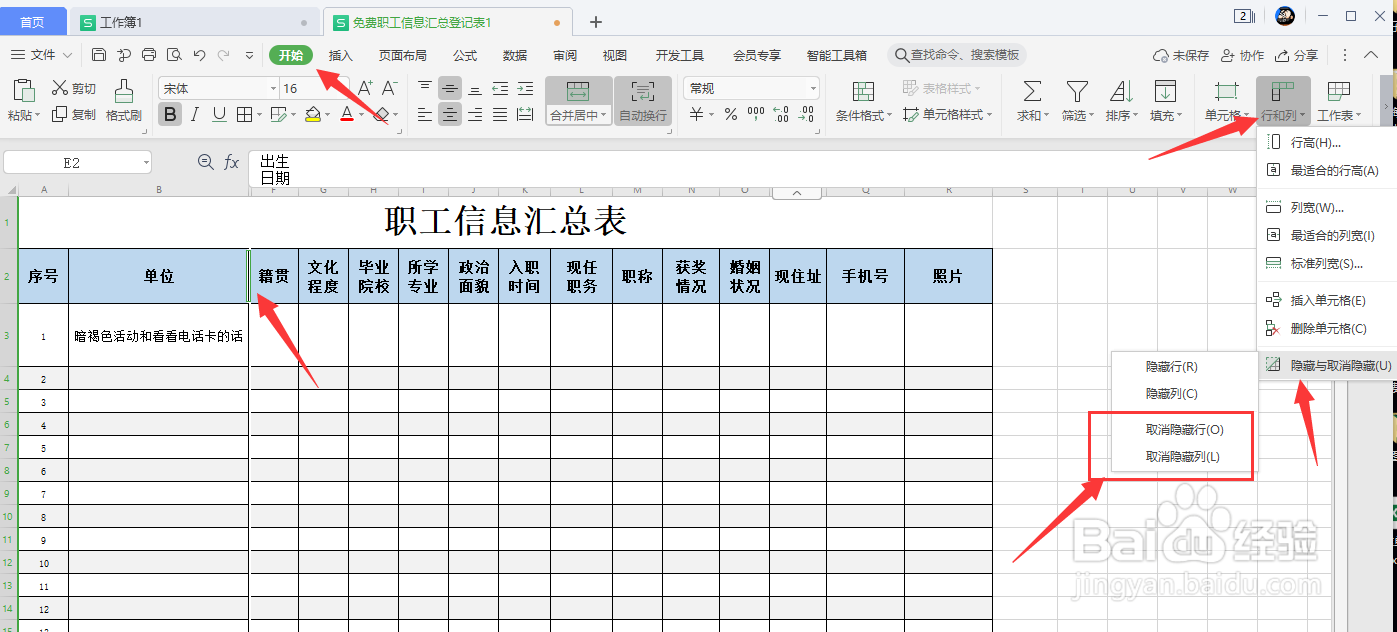Toggle italic formatting
Screen dimensions: 1397x632
(193, 115)
